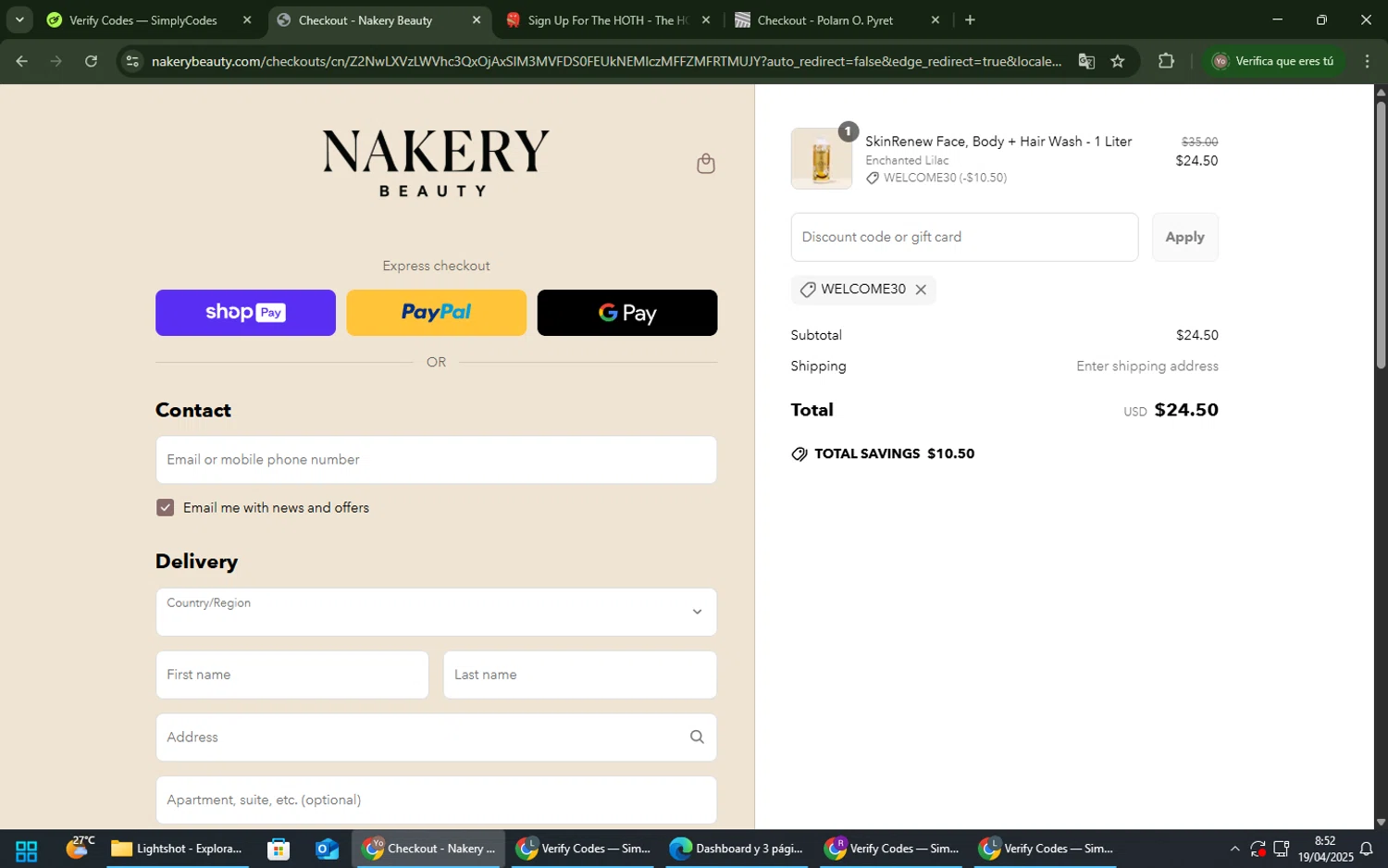The width and height of the screenshot is (1388, 868).
Task: Focus the Apartment, suite, etc. field
Action: 436,800
